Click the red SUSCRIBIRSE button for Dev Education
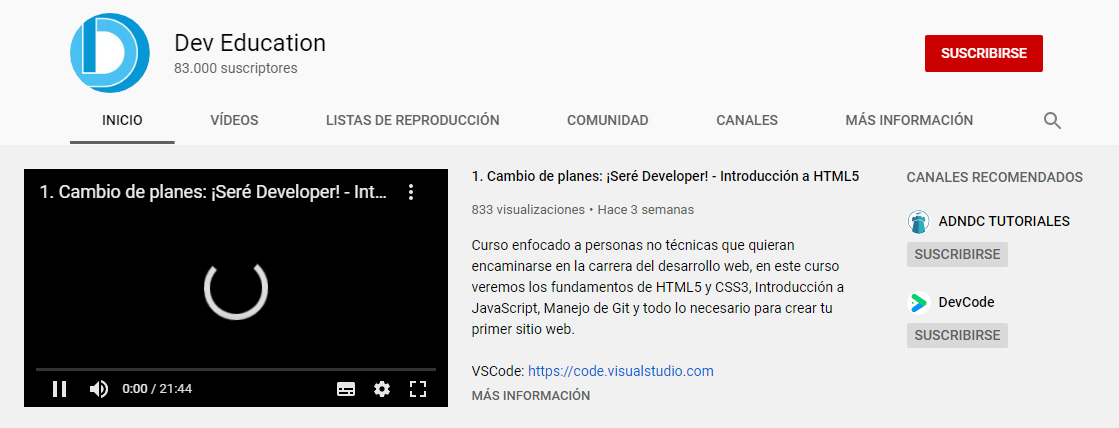This screenshot has width=1119, height=428. point(983,54)
